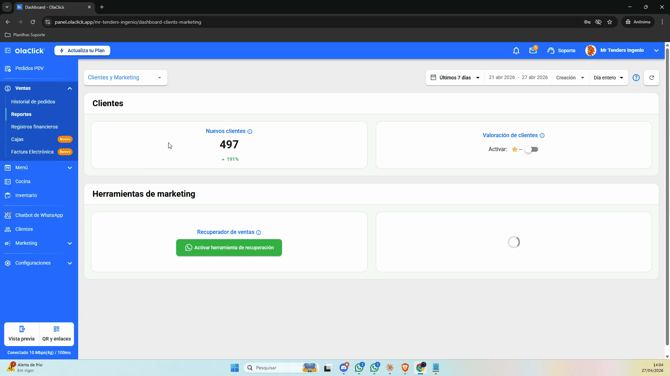Expand the Marketing section
This screenshot has height=376, width=670.
[x=70, y=244]
